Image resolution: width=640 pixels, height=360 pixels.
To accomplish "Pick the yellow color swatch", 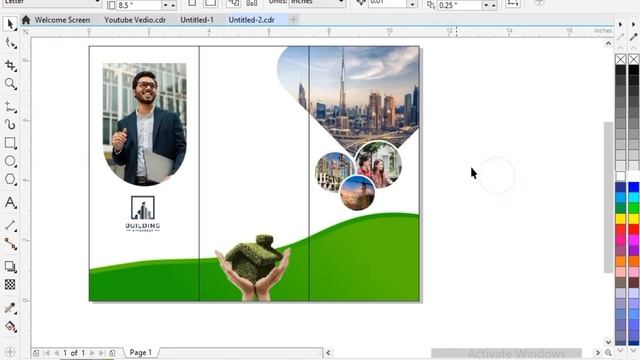I will coord(620,219).
